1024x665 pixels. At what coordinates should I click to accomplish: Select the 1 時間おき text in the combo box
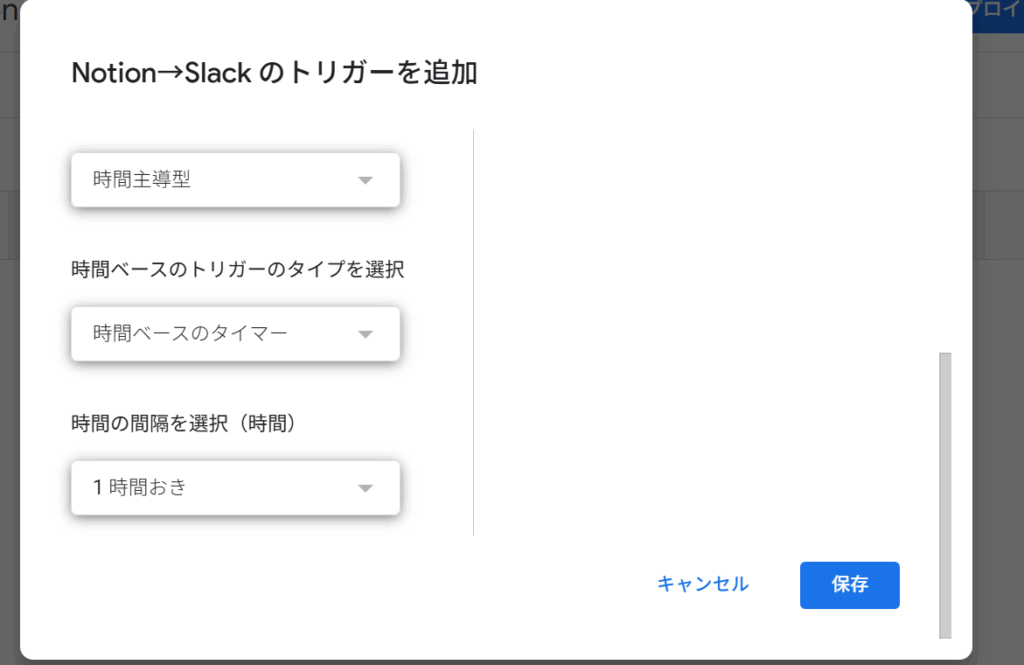click(140, 487)
